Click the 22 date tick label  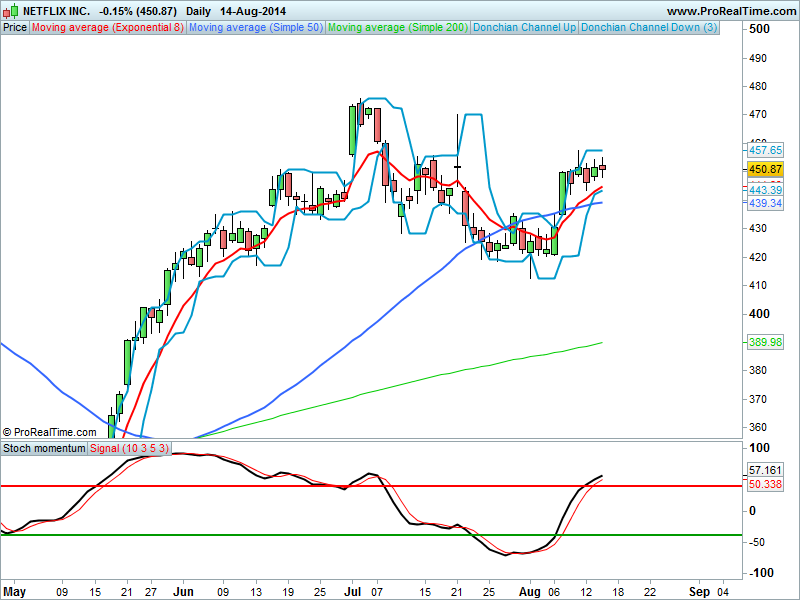[651, 592]
